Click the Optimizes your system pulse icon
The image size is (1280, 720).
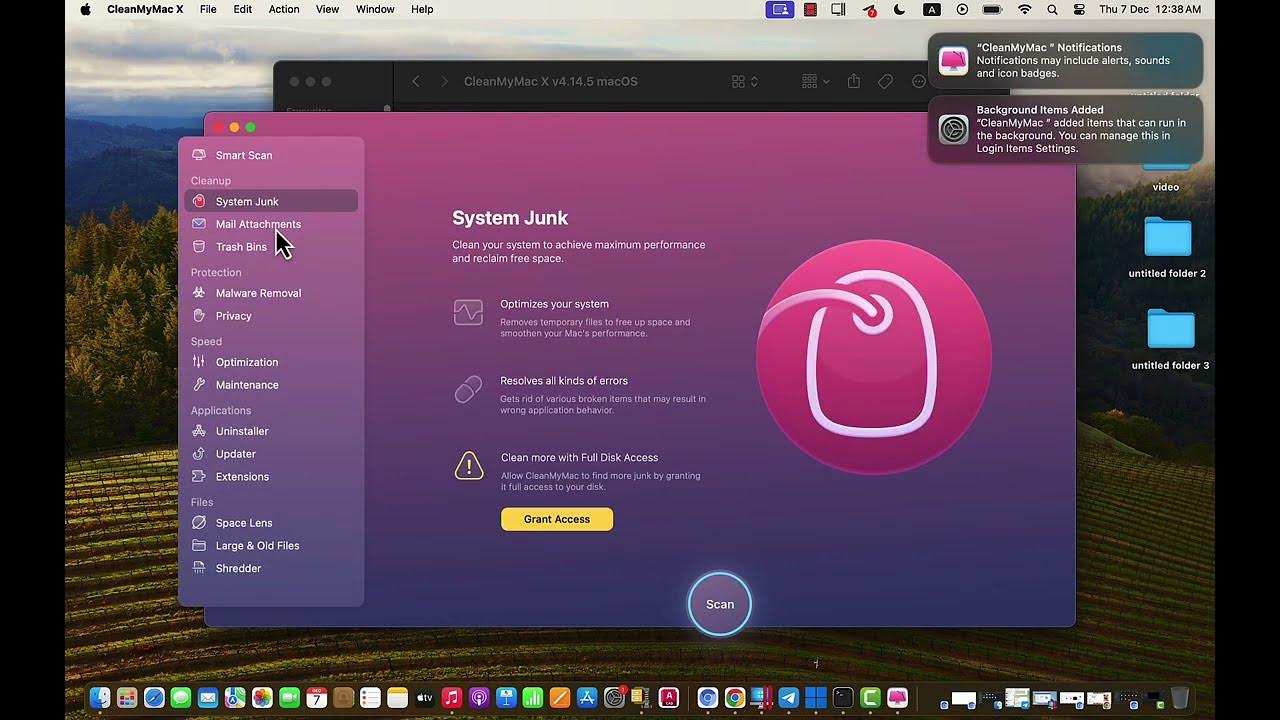pyautogui.click(x=468, y=313)
